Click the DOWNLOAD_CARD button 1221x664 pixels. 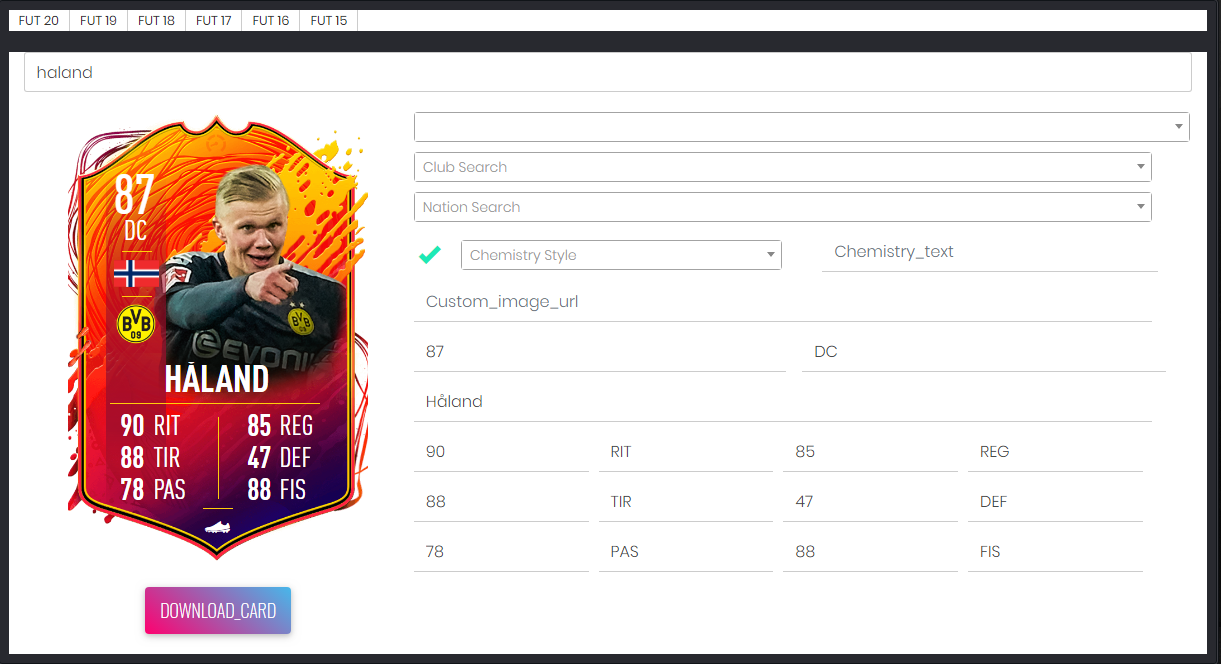coord(218,610)
